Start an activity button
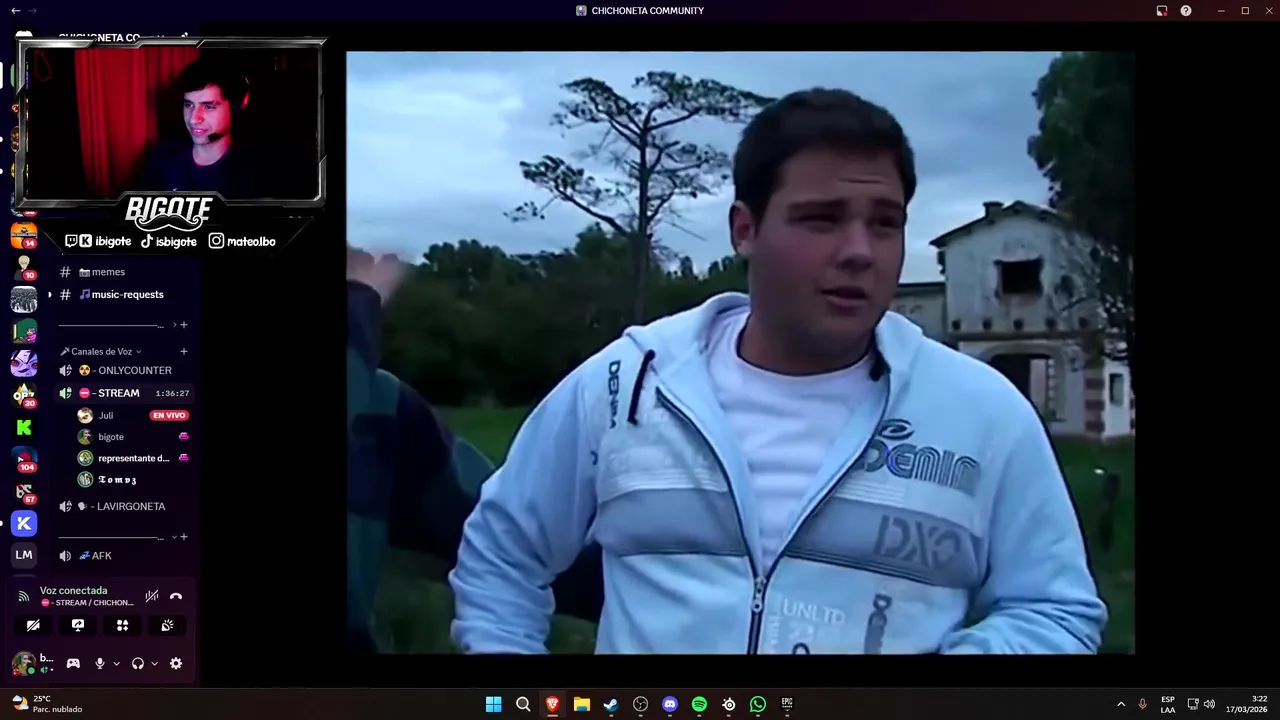The width and height of the screenshot is (1280, 720). coord(122,625)
